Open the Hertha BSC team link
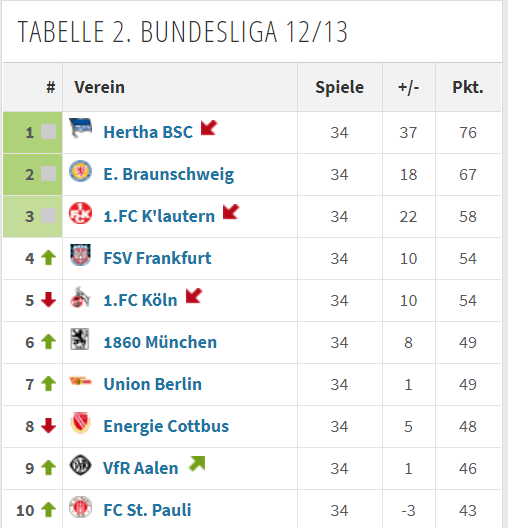 click(148, 132)
